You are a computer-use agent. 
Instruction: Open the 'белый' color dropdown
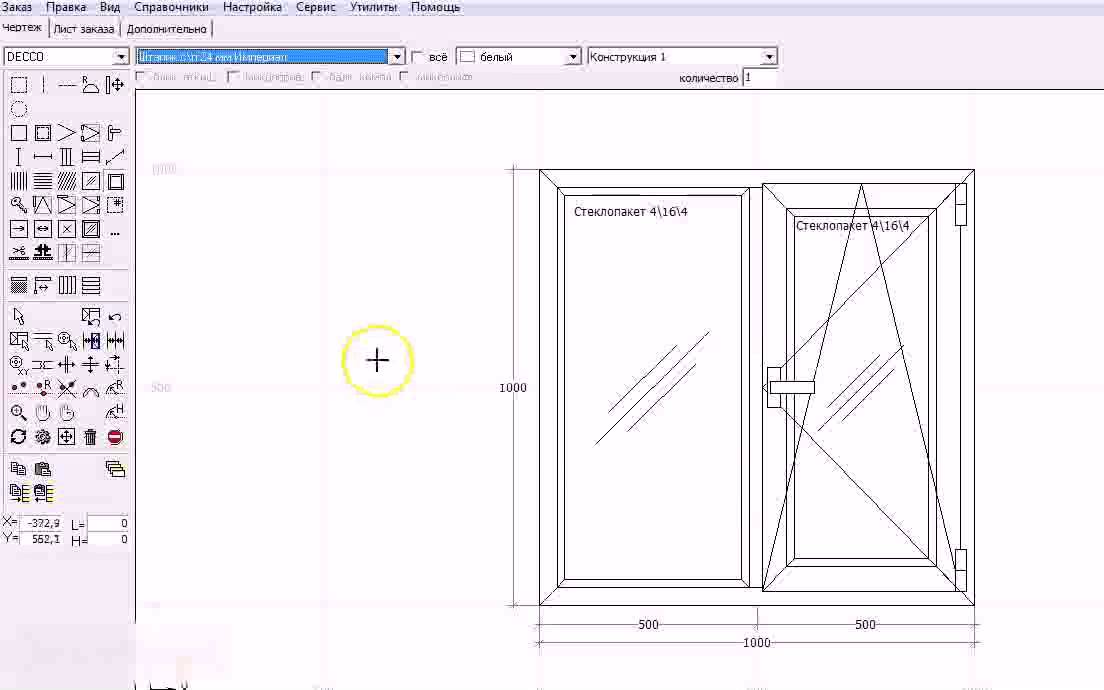point(573,56)
